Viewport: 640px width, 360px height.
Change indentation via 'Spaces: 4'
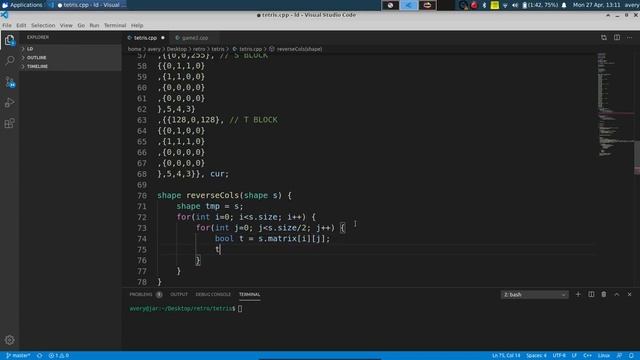tap(536, 356)
